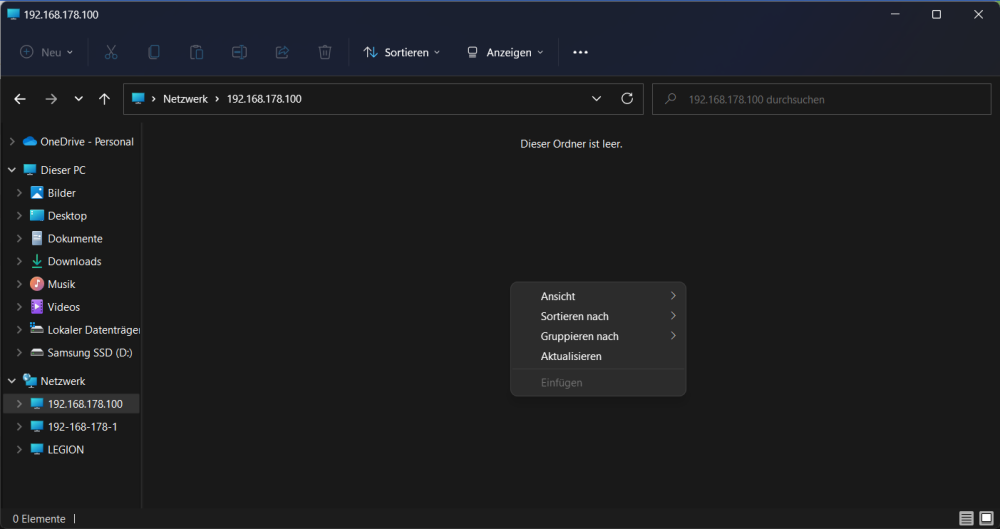Screen dimensions: 1000x529
Task: Open the Sortieren dropdown
Action: 402,52
